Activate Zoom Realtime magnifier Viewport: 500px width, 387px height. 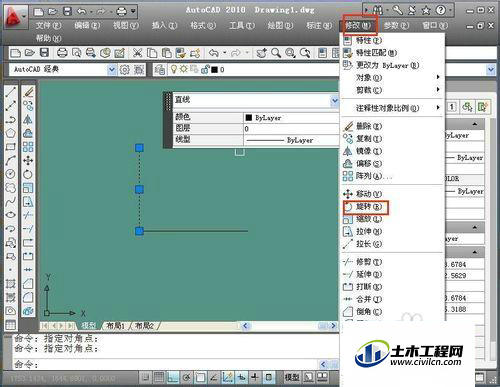tap(276, 53)
